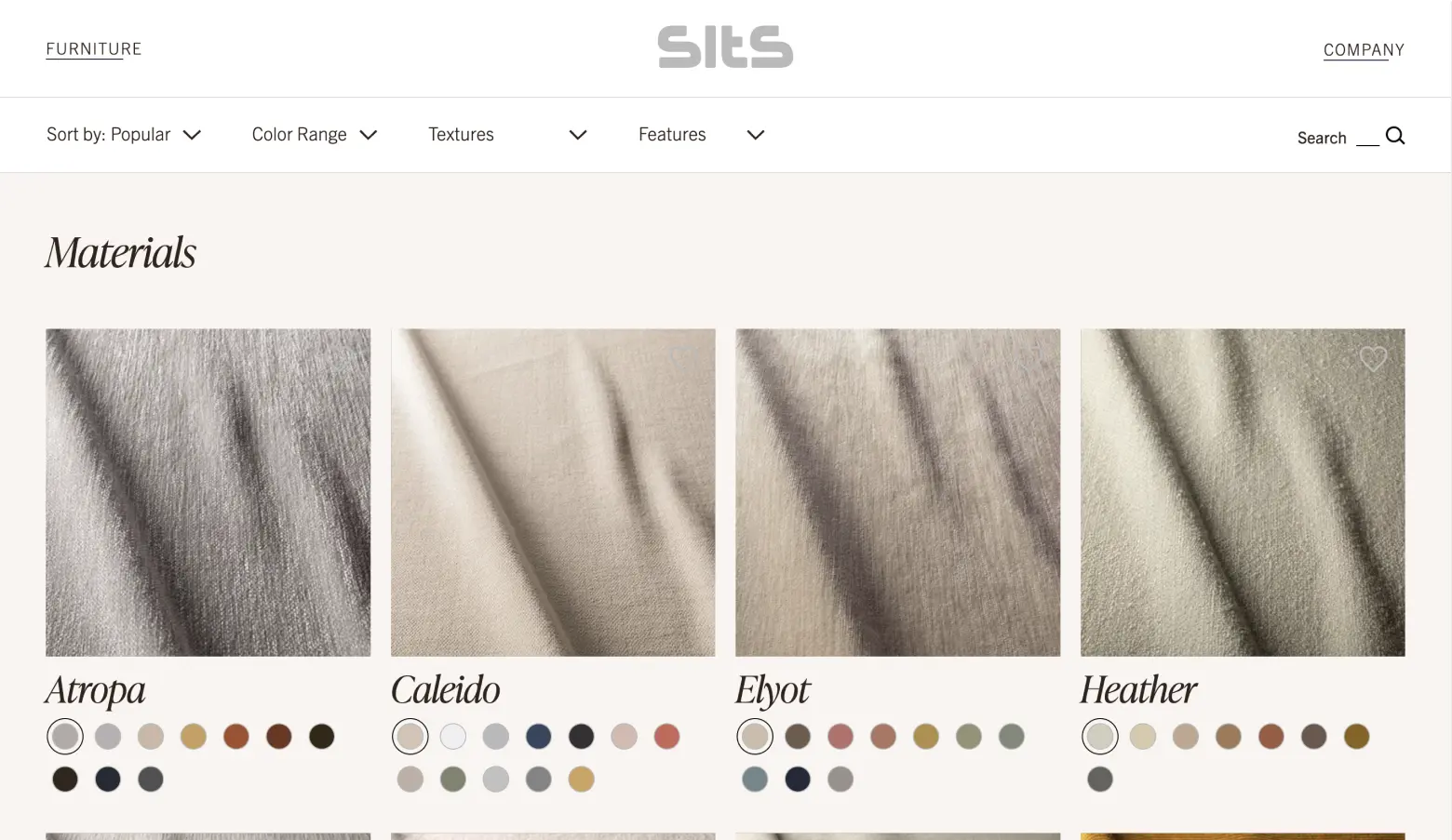
Task: Choose the coral red Caleido swatch
Action: point(667,737)
